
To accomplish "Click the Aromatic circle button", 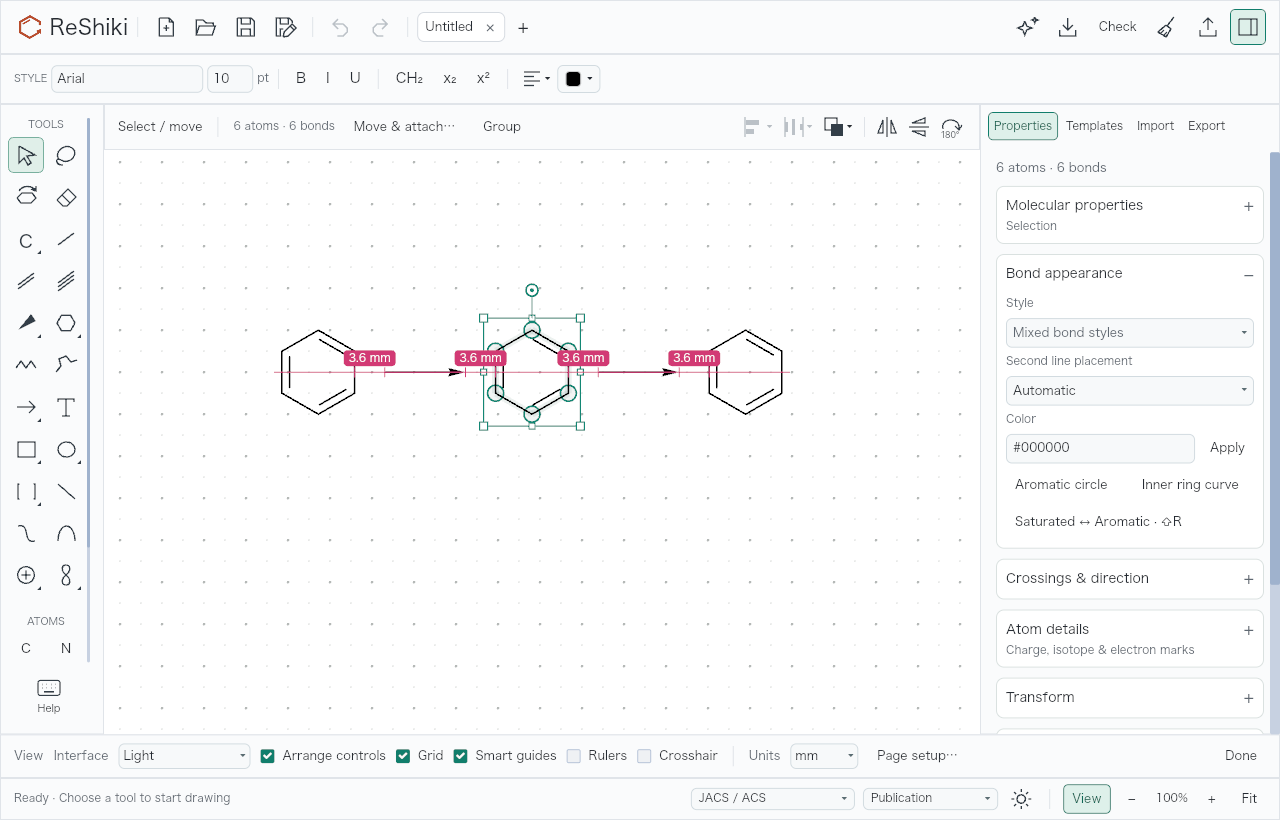I will pyautogui.click(x=1061, y=485).
